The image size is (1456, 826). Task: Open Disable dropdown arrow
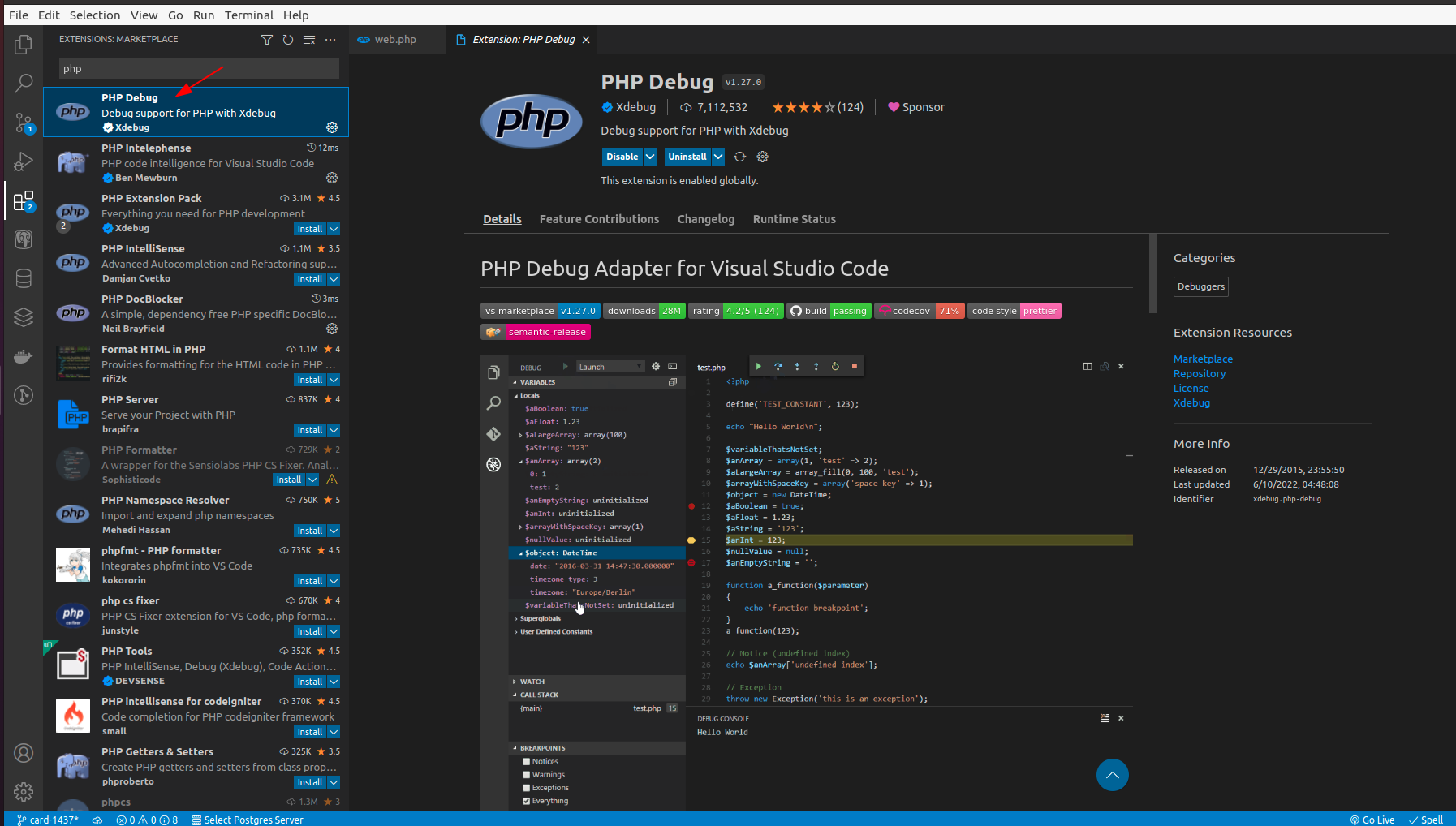click(x=650, y=157)
